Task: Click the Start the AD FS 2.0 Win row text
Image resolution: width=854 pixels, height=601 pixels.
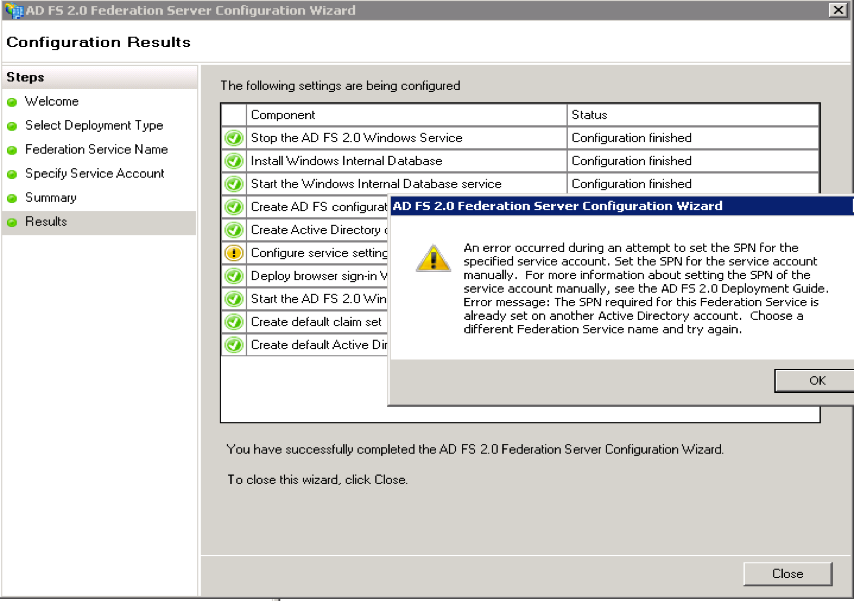Action: click(x=319, y=299)
